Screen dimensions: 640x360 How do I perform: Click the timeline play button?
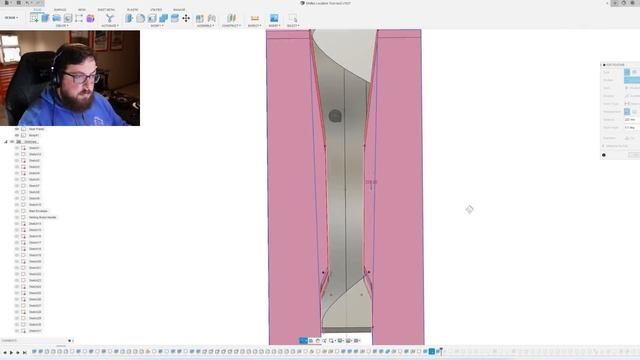11,352
